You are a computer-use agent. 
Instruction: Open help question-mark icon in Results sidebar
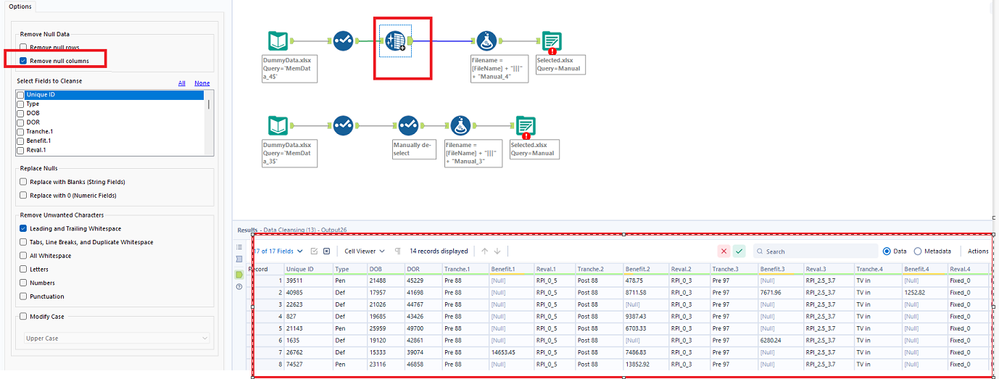pos(240,287)
